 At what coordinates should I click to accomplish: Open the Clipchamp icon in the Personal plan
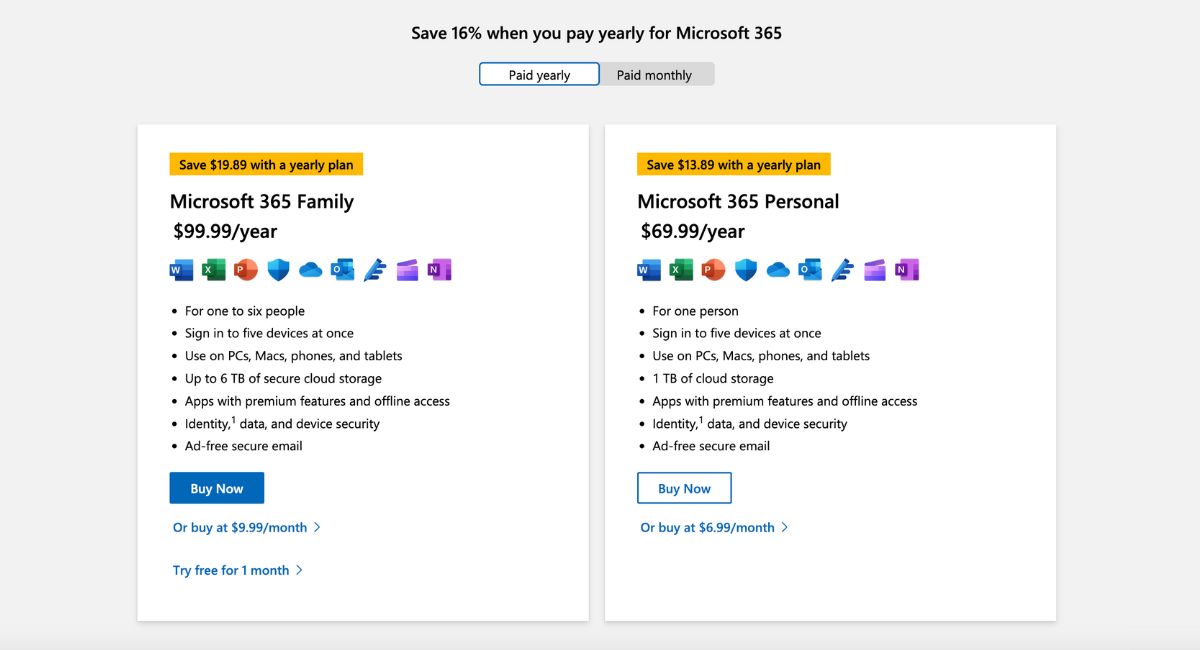[x=875, y=269]
